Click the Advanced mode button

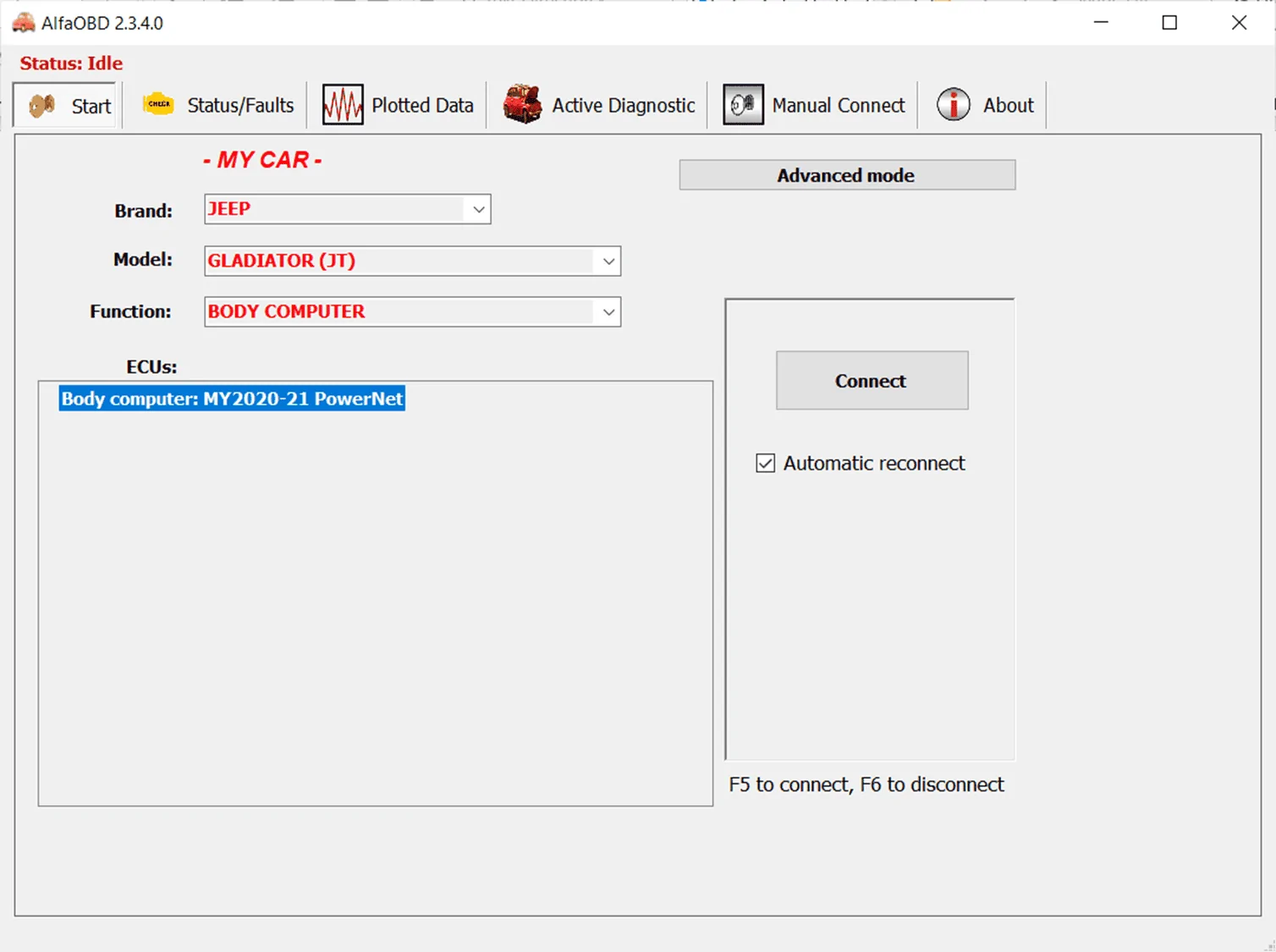coord(847,175)
